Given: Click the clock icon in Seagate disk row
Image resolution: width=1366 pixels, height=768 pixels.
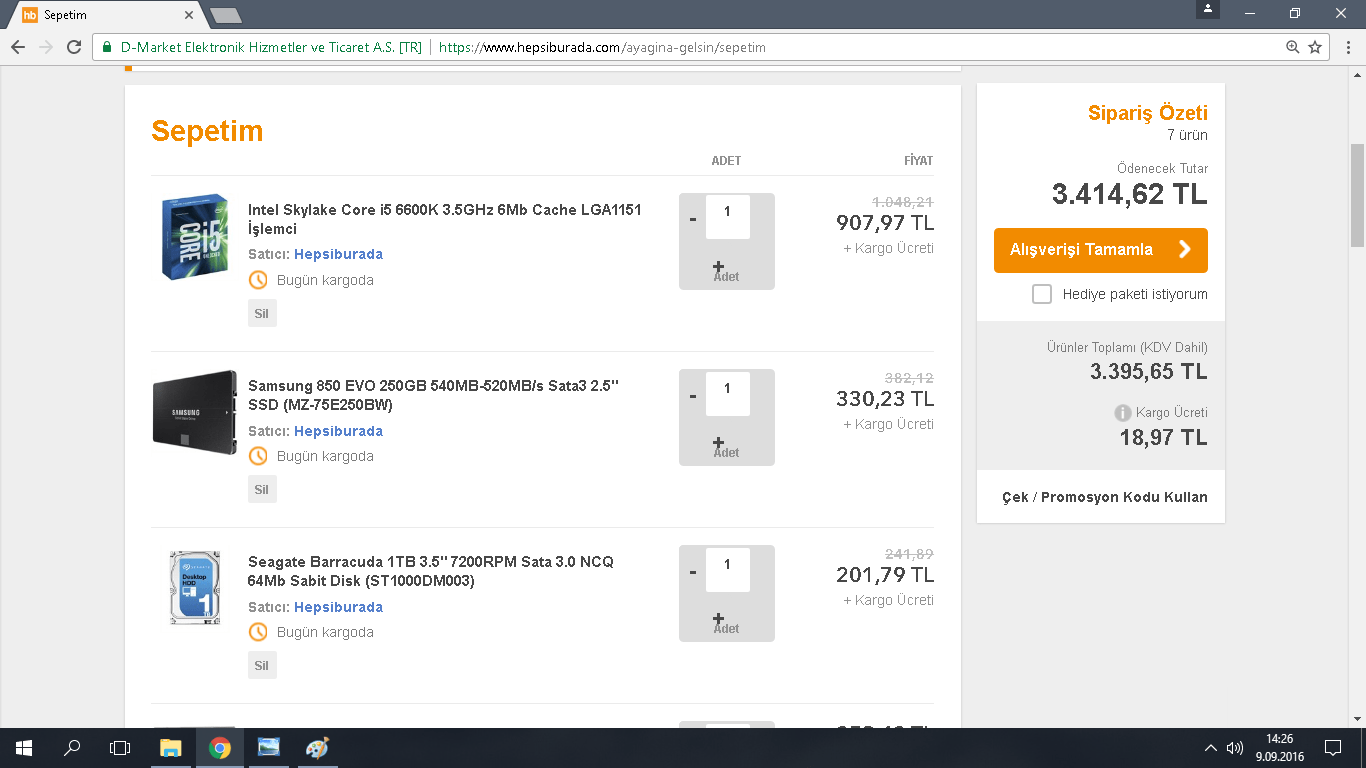Looking at the screenshot, I should [258, 632].
